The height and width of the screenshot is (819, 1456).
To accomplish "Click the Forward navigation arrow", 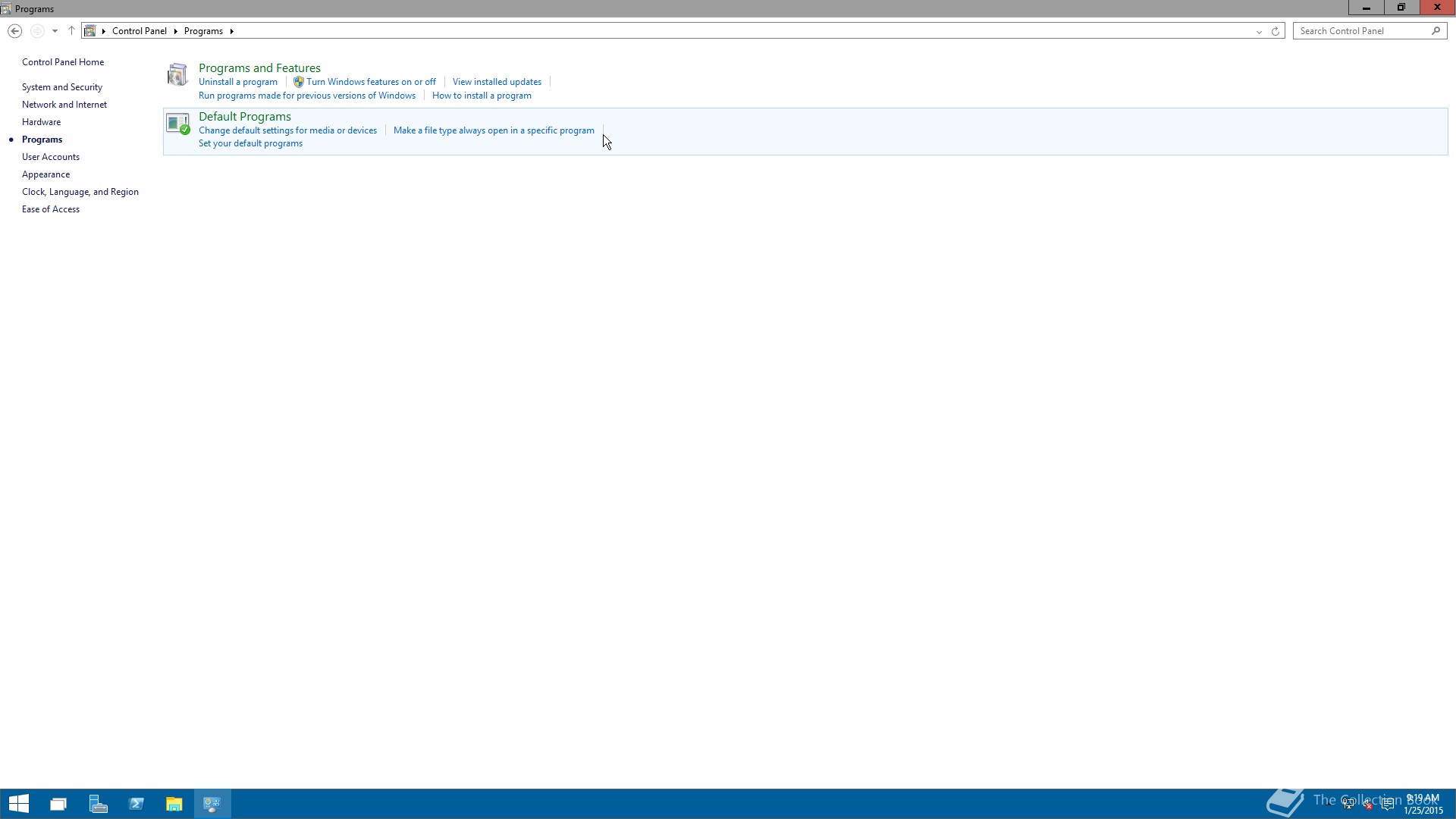I will [36, 31].
